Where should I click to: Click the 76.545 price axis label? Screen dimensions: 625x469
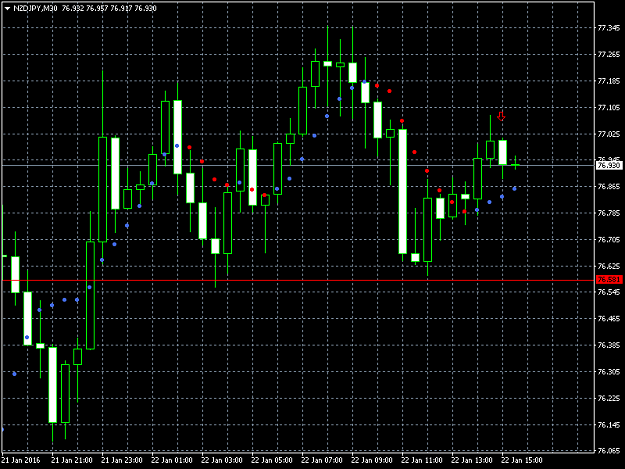609,292
